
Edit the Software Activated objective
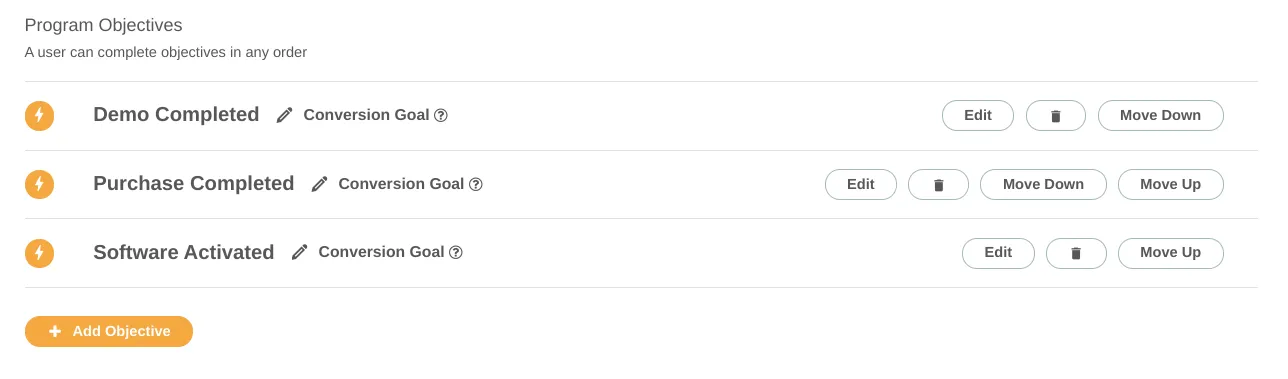click(x=998, y=254)
